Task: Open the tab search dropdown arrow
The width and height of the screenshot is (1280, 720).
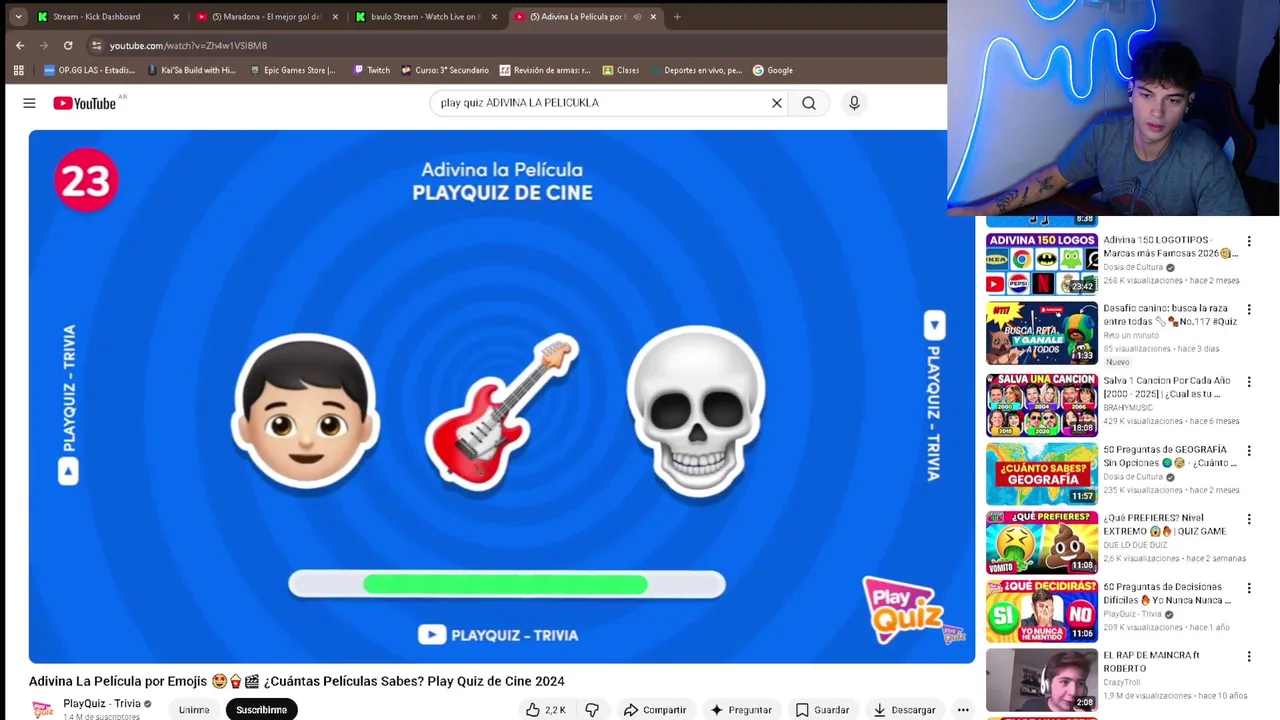Action: tap(18, 16)
